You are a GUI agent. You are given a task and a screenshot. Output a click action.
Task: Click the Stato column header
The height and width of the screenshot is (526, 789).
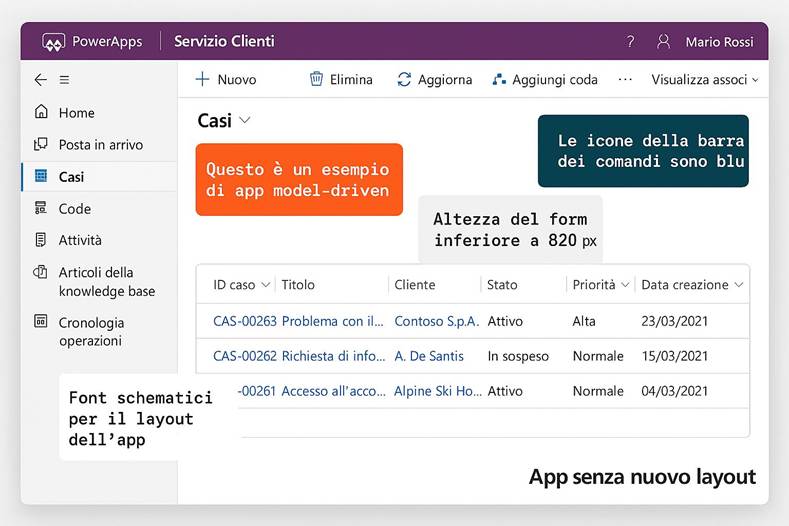coord(502,285)
